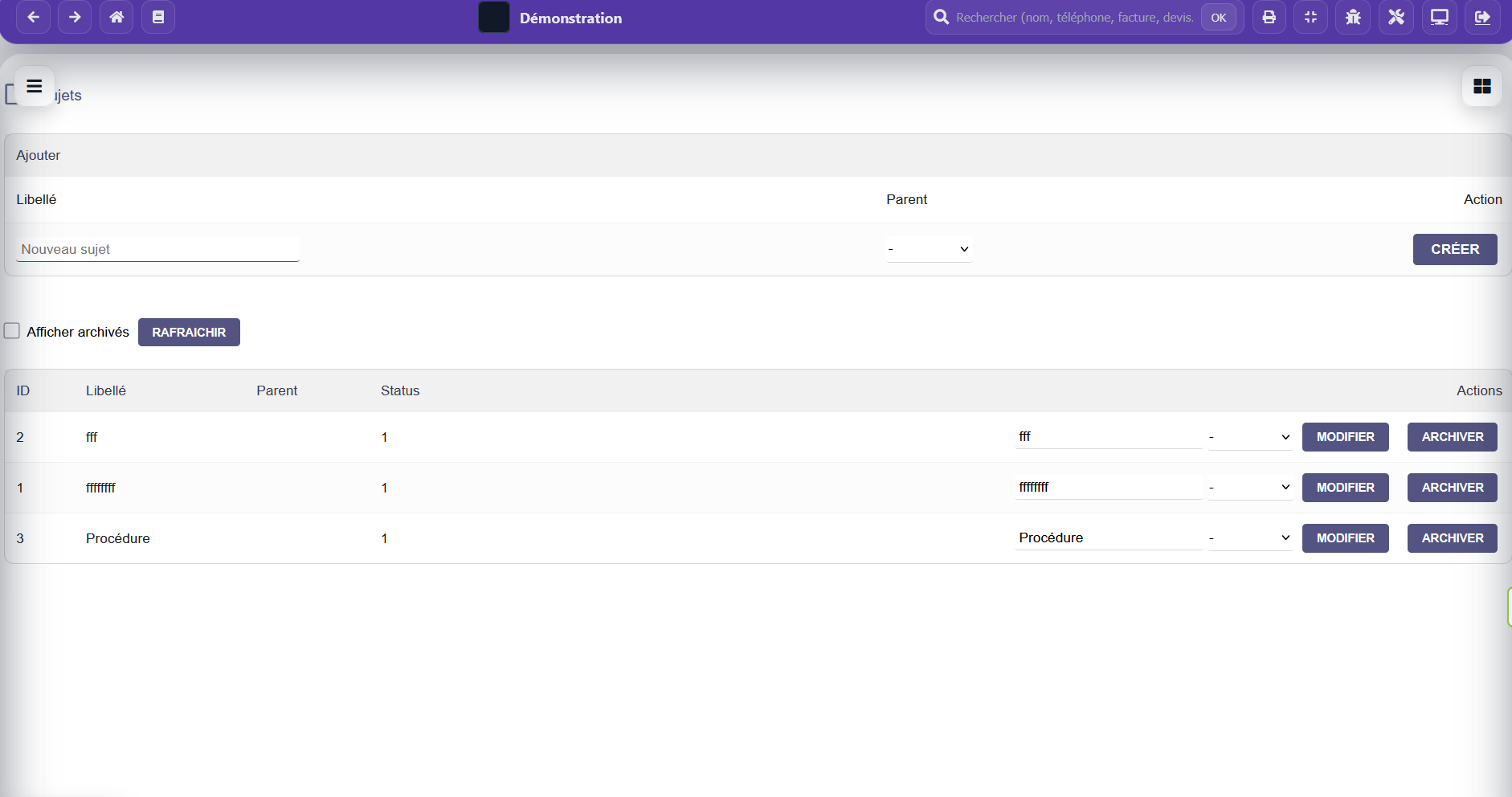The height and width of the screenshot is (797, 1512).
Task: Open the home page icon
Action: pos(116,17)
